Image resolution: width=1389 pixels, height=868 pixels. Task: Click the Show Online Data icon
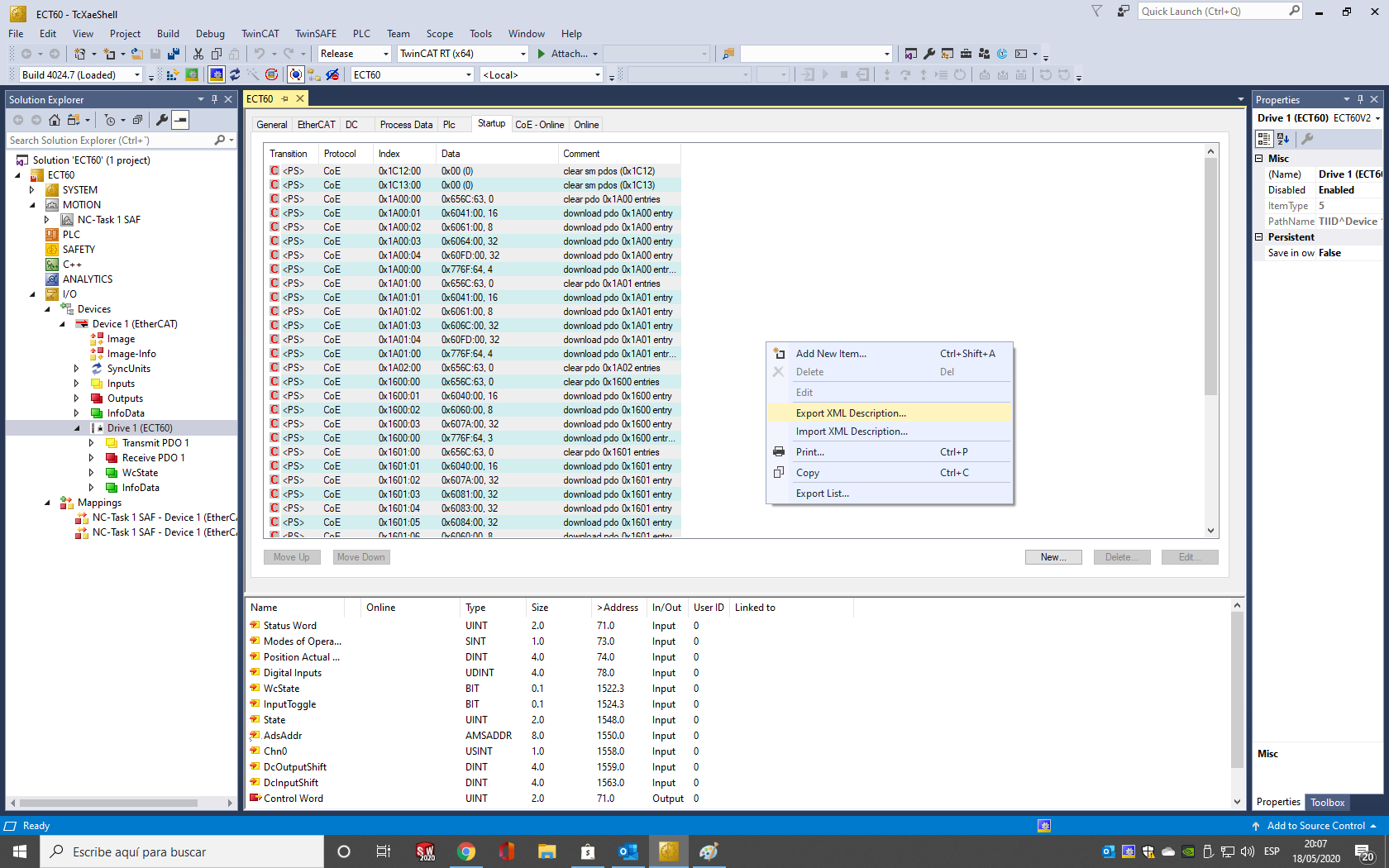tap(296, 75)
